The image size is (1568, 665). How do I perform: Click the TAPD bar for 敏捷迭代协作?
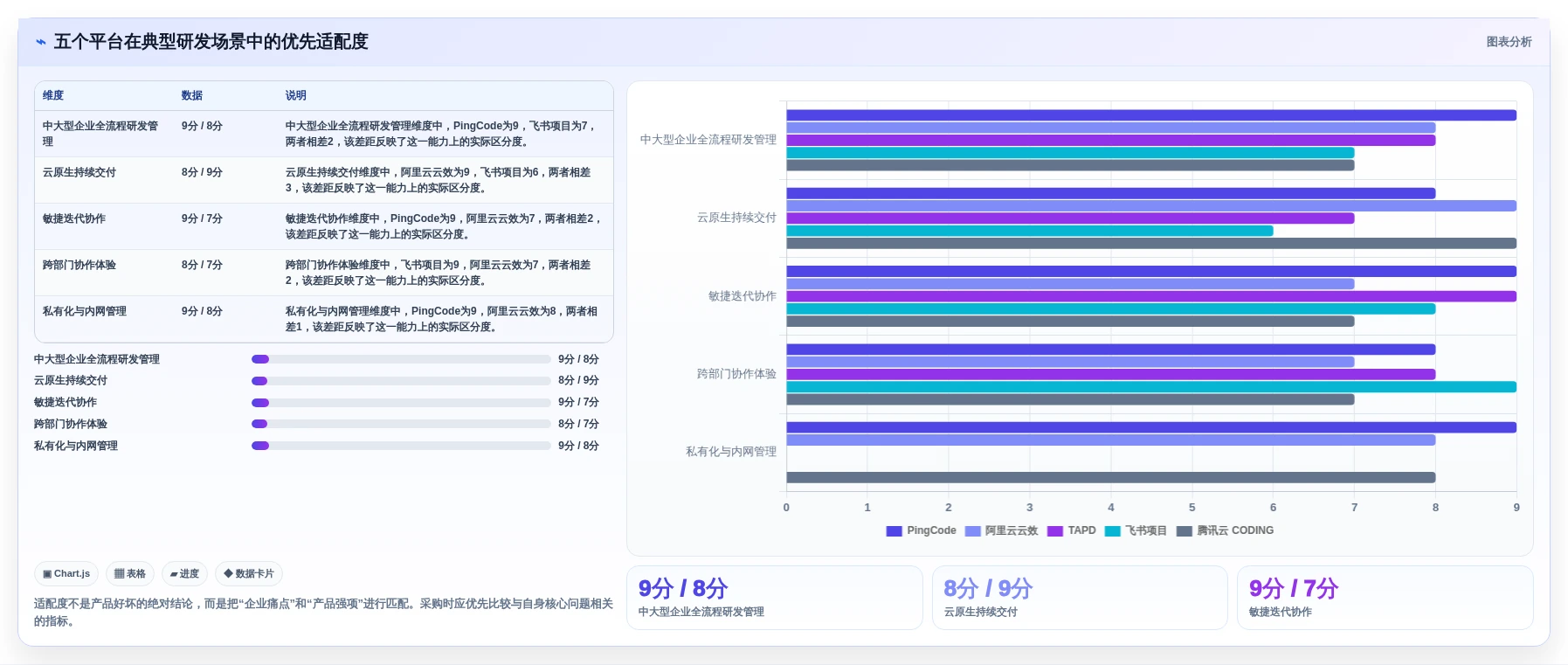click(1151, 296)
